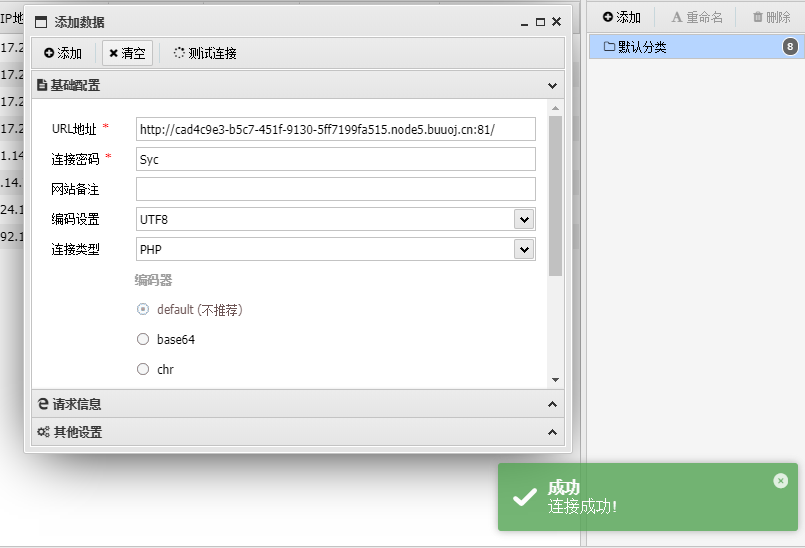The image size is (805, 548).
Task: Click the form's vertical scrollbar thumb
Action: point(555,196)
